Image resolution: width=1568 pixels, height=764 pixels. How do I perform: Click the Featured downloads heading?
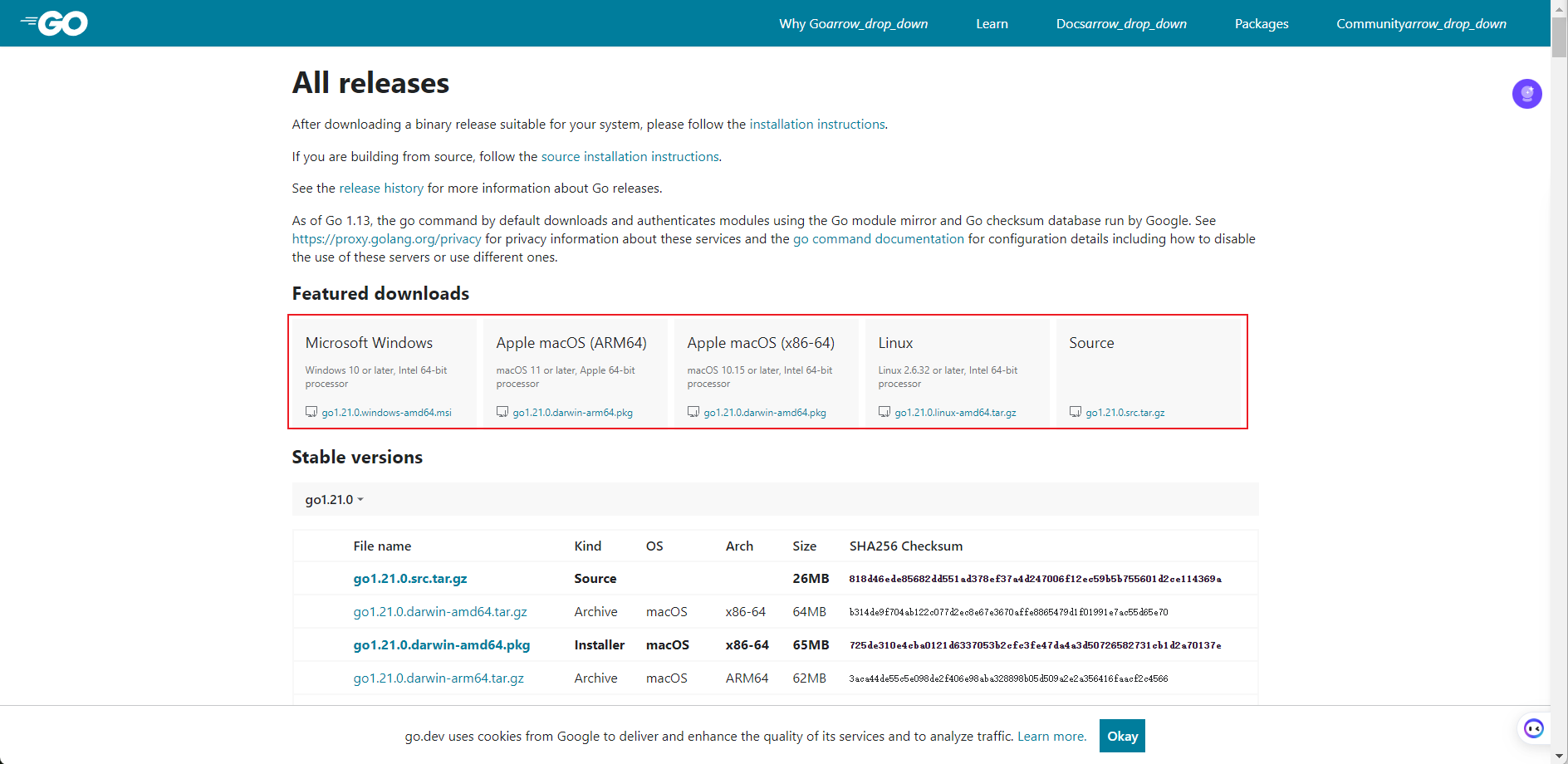click(380, 294)
